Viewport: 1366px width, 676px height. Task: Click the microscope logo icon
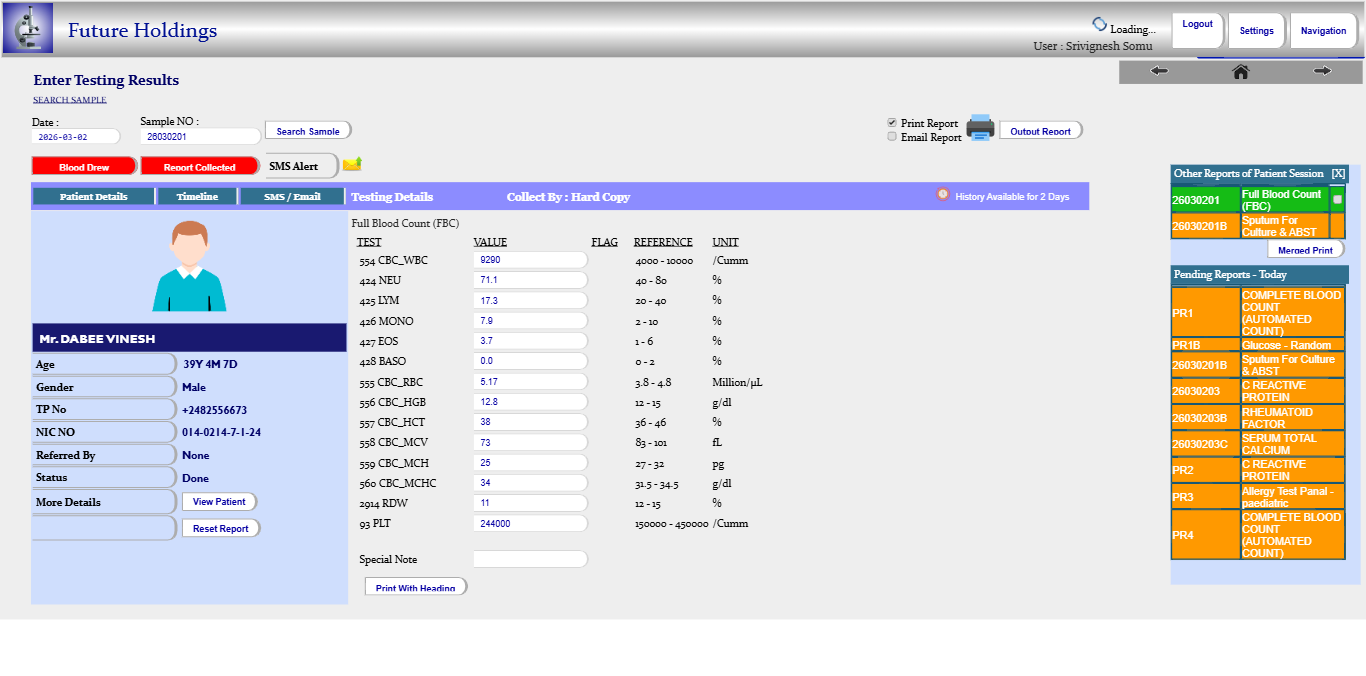tap(27, 28)
